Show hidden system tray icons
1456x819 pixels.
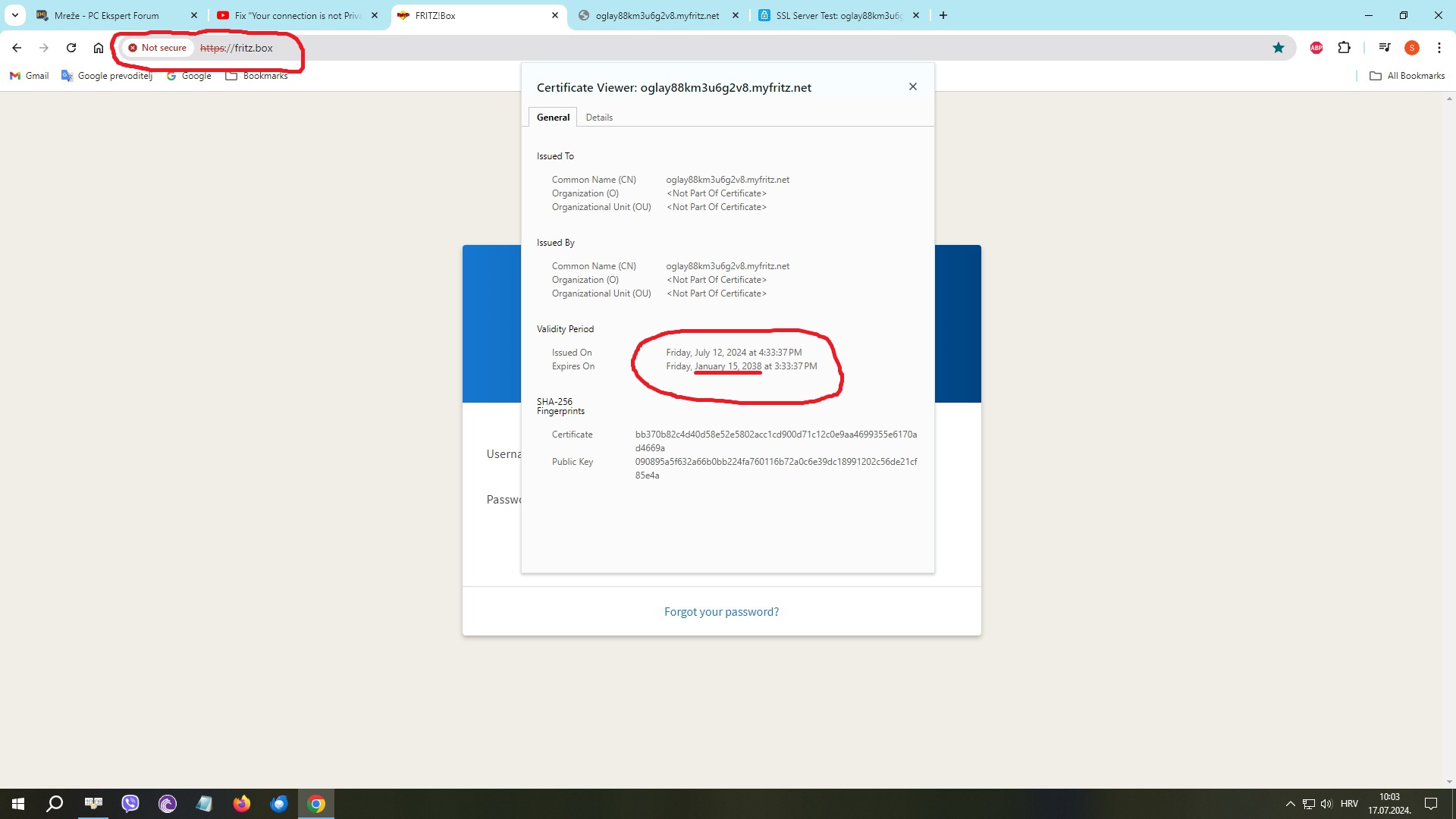pyautogui.click(x=1290, y=804)
